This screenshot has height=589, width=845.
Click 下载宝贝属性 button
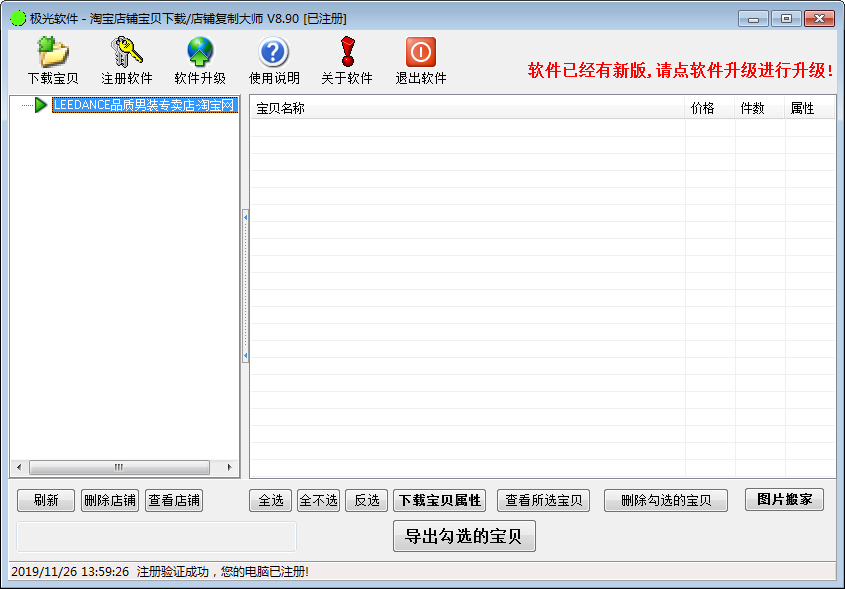point(440,501)
